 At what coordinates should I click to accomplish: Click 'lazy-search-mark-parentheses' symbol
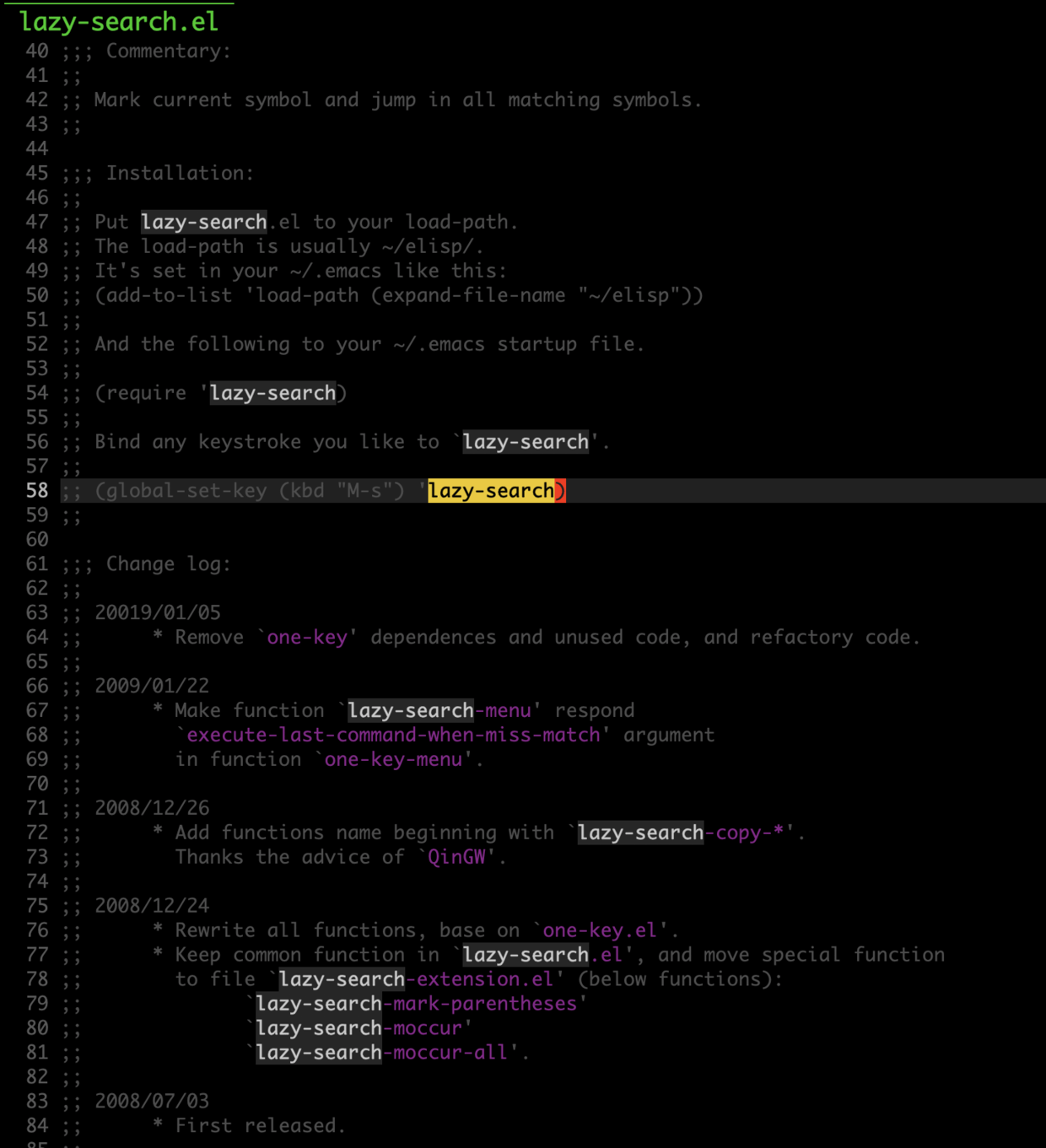click(417, 1005)
